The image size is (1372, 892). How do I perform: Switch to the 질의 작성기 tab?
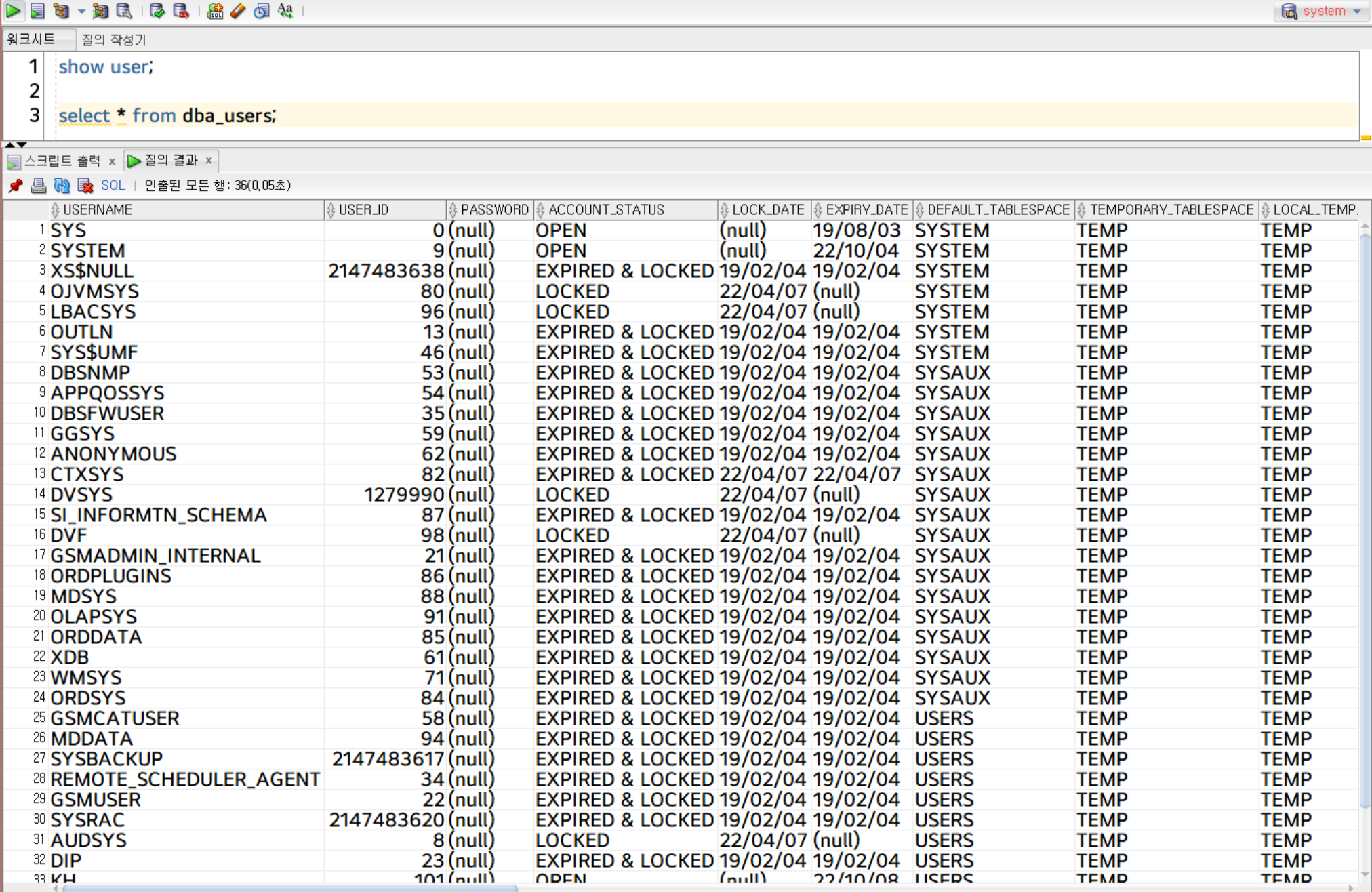click(113, 40)
